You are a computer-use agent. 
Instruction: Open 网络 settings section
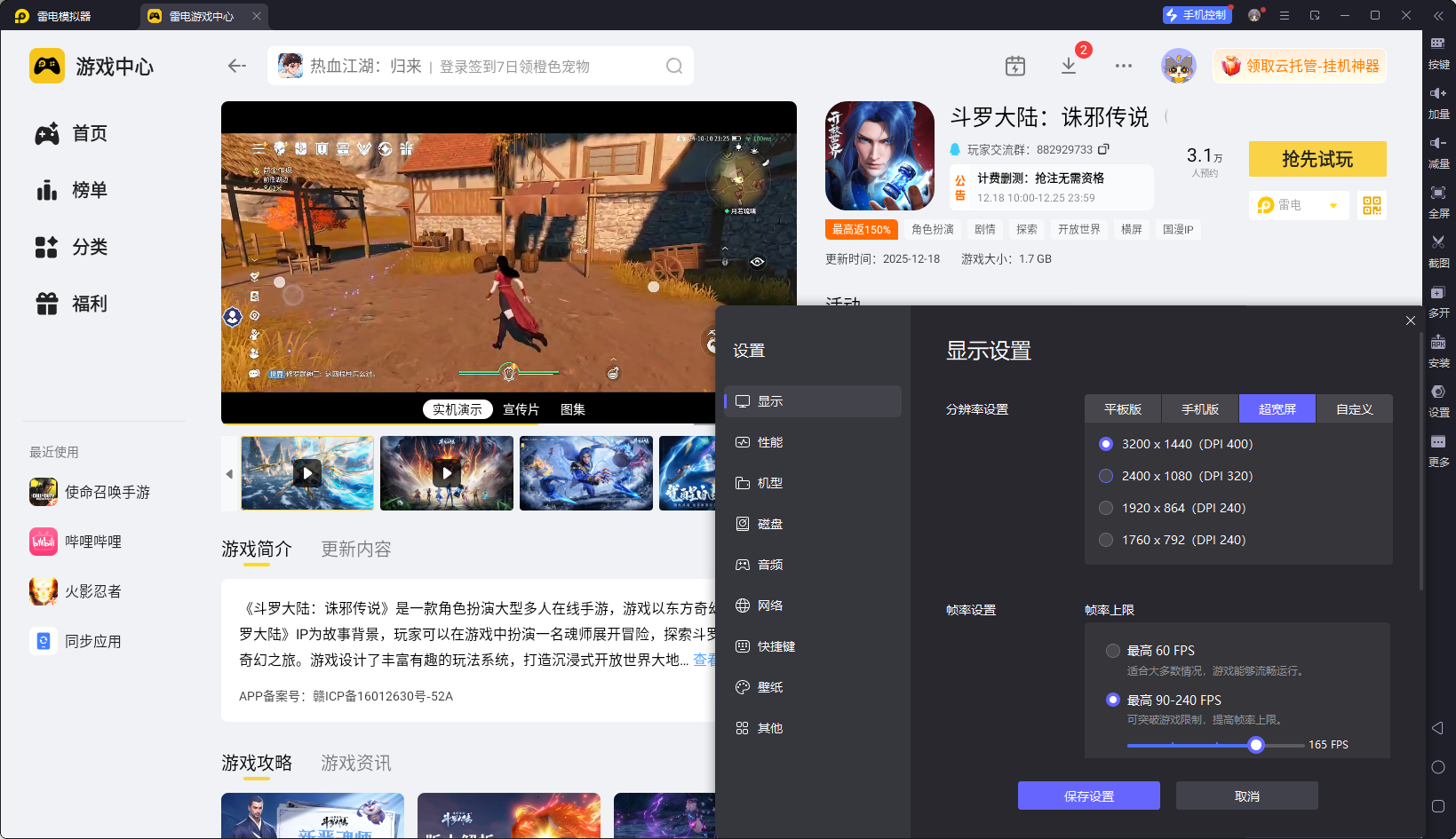813,606
